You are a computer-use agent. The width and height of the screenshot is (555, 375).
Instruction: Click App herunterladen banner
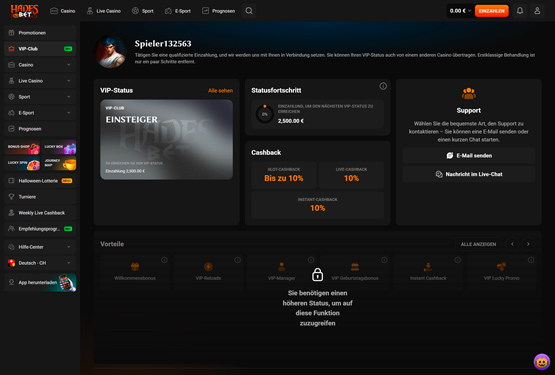coord(40,282)
